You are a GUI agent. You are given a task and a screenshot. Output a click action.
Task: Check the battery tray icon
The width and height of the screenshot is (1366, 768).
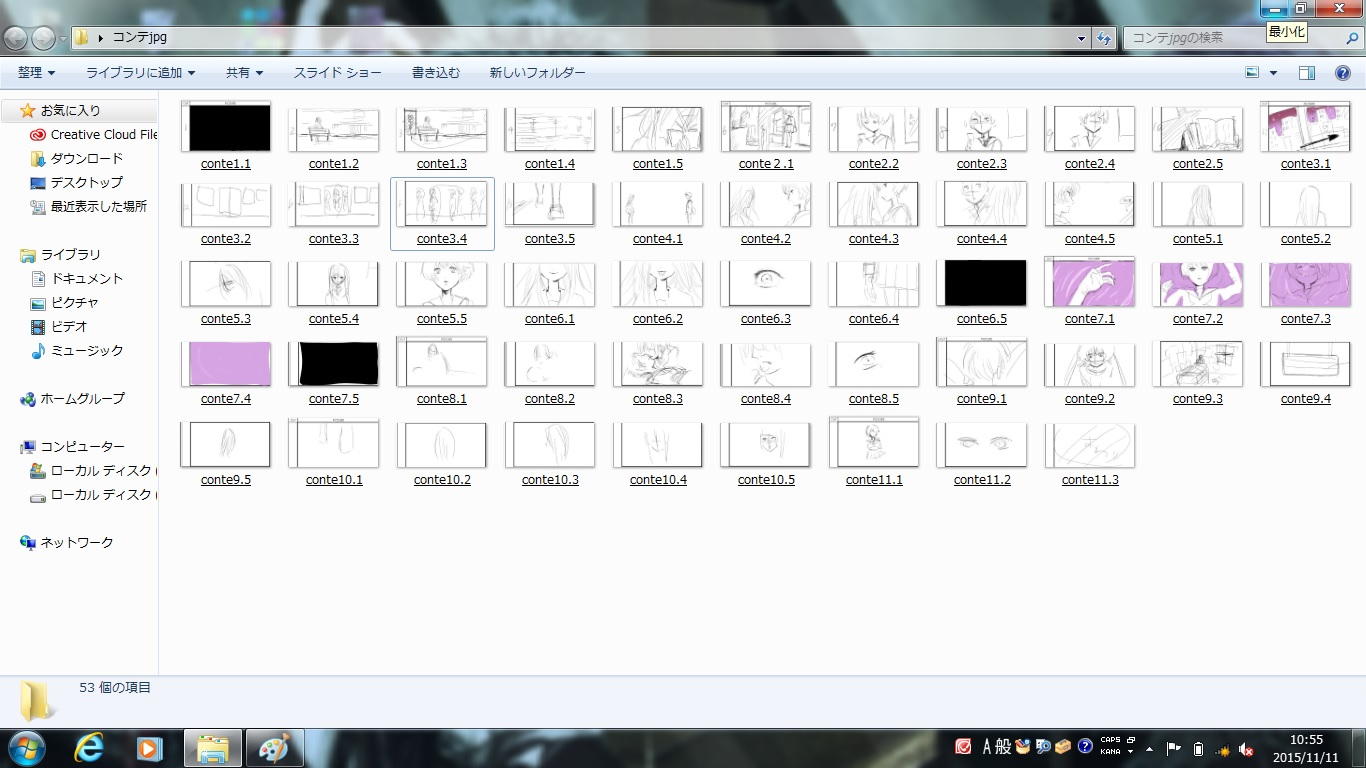pyautogui.click(x=1198, y=748)
